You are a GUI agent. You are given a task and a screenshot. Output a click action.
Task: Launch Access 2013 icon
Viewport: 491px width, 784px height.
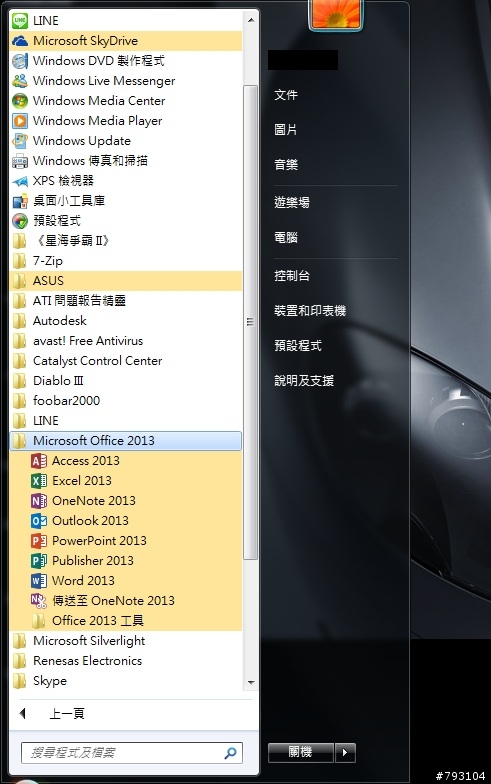[x=38, y=460]
